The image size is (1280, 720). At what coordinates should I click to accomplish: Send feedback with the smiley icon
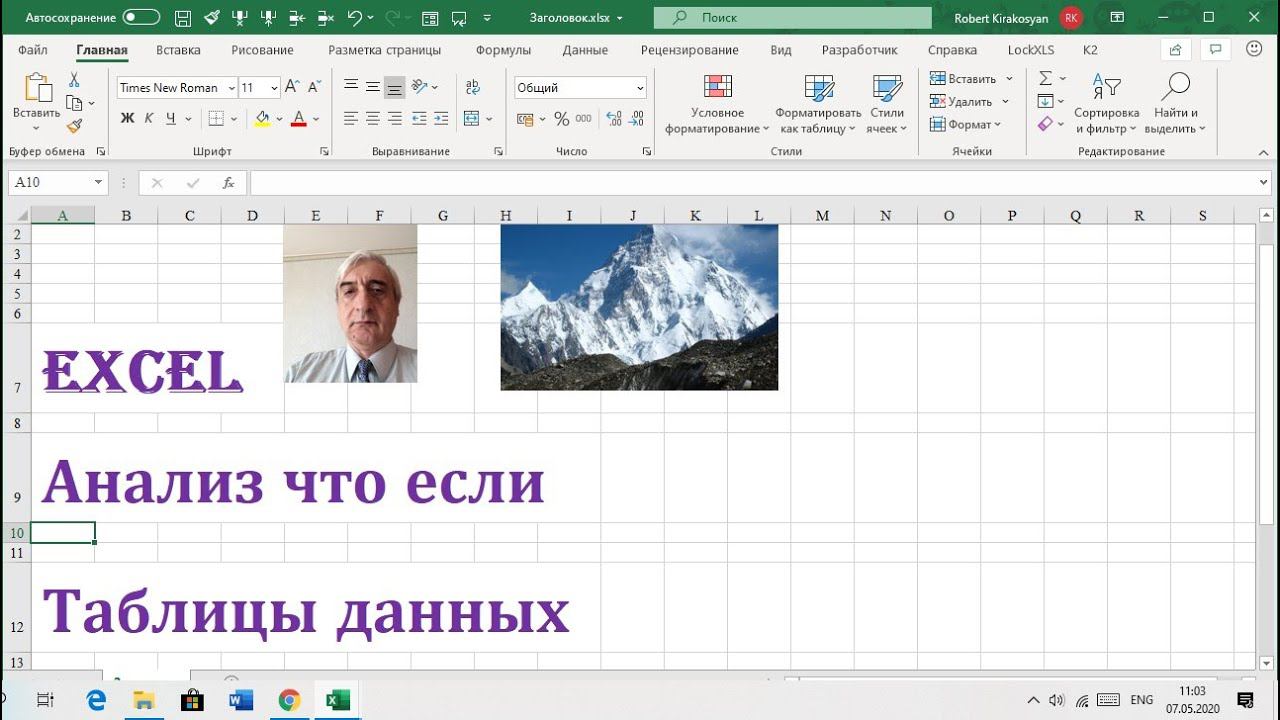1255,50
